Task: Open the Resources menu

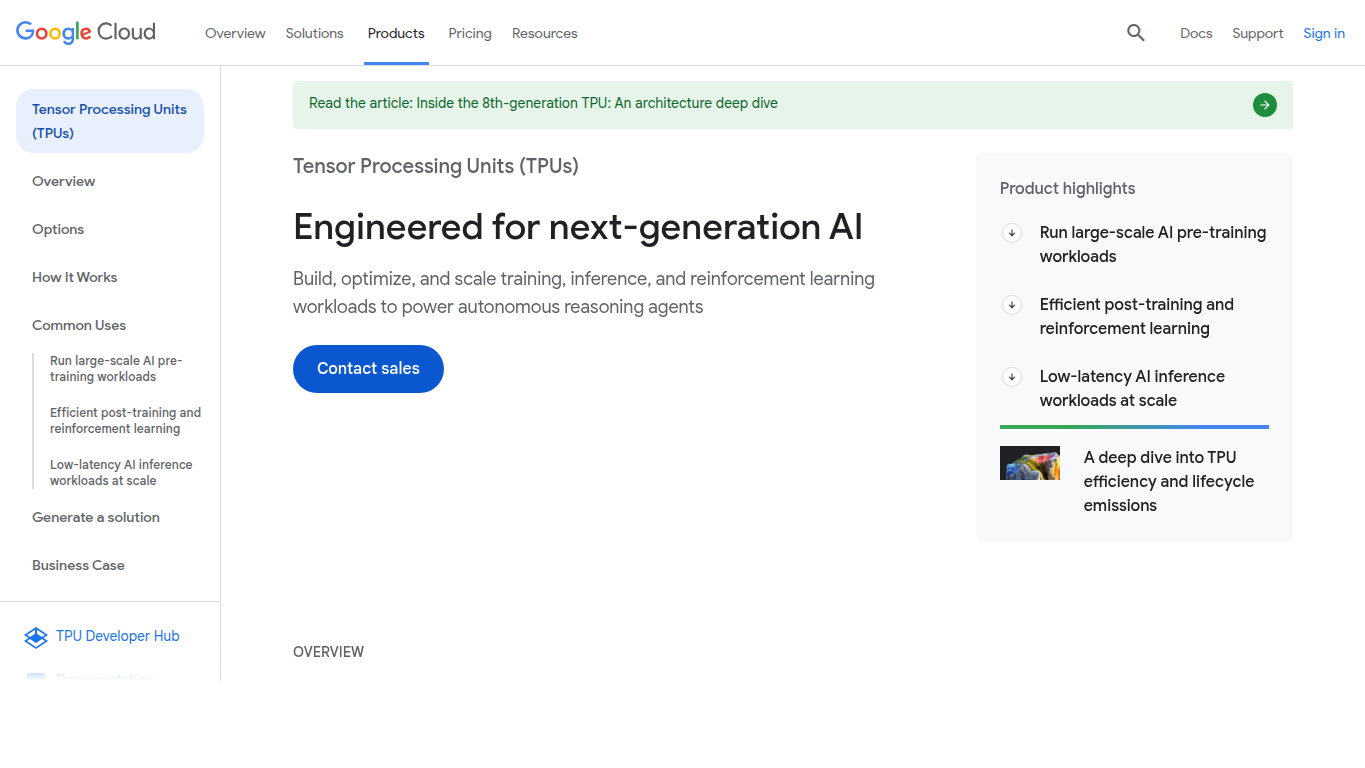Action: point(545,33)
